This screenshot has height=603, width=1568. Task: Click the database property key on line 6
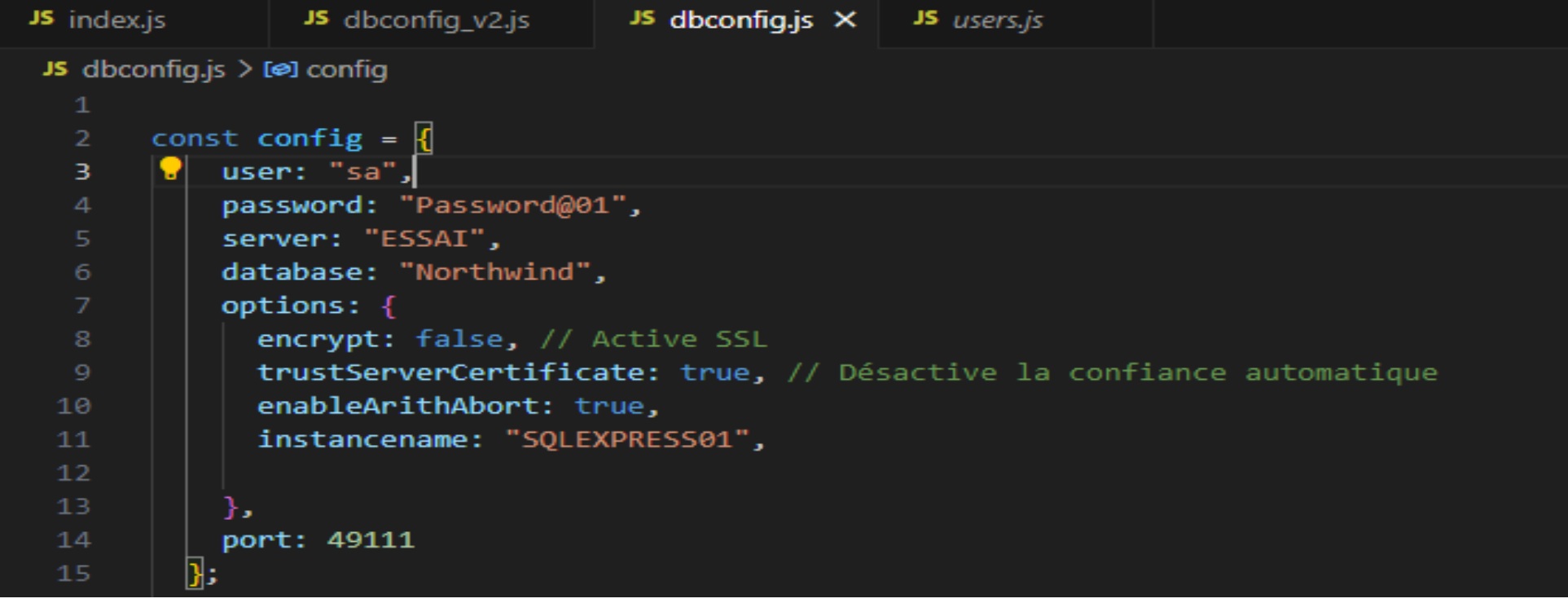point(292,272)
